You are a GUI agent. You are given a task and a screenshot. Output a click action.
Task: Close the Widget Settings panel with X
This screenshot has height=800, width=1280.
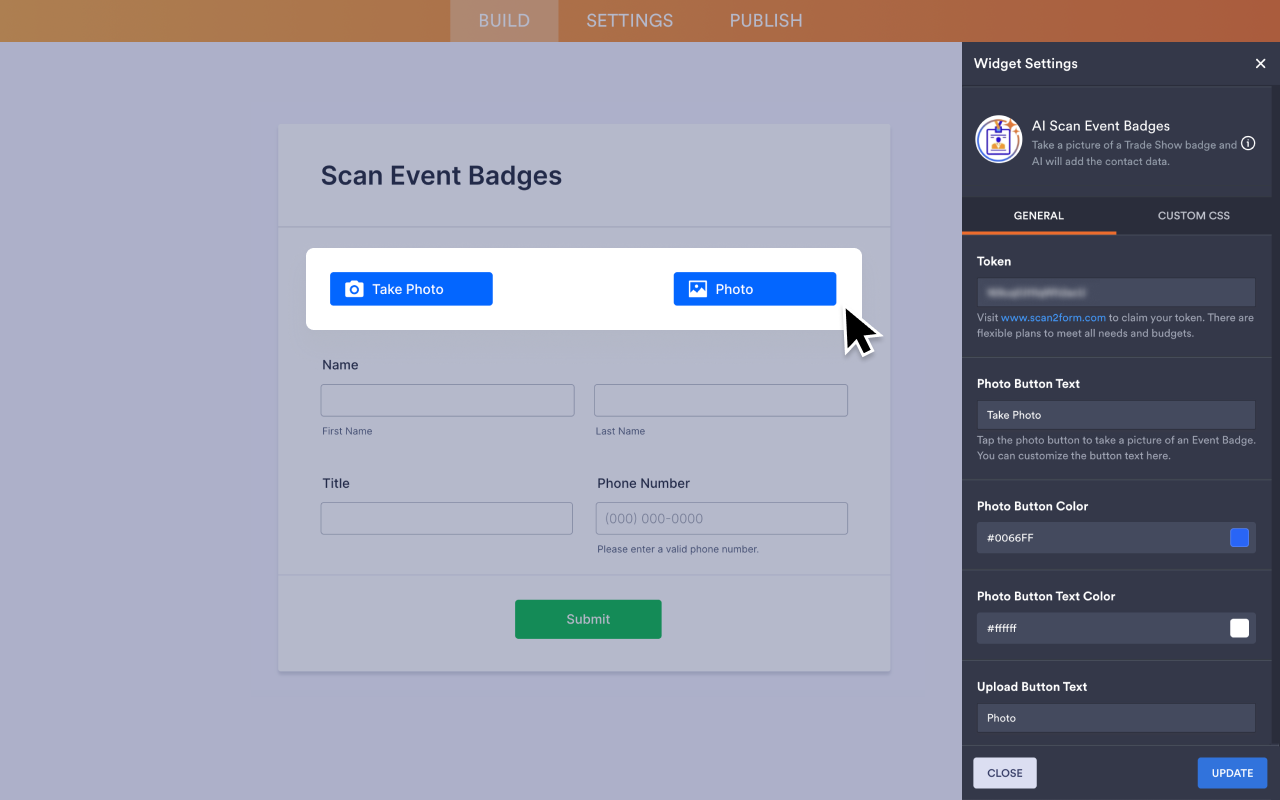coord(1260,63)
